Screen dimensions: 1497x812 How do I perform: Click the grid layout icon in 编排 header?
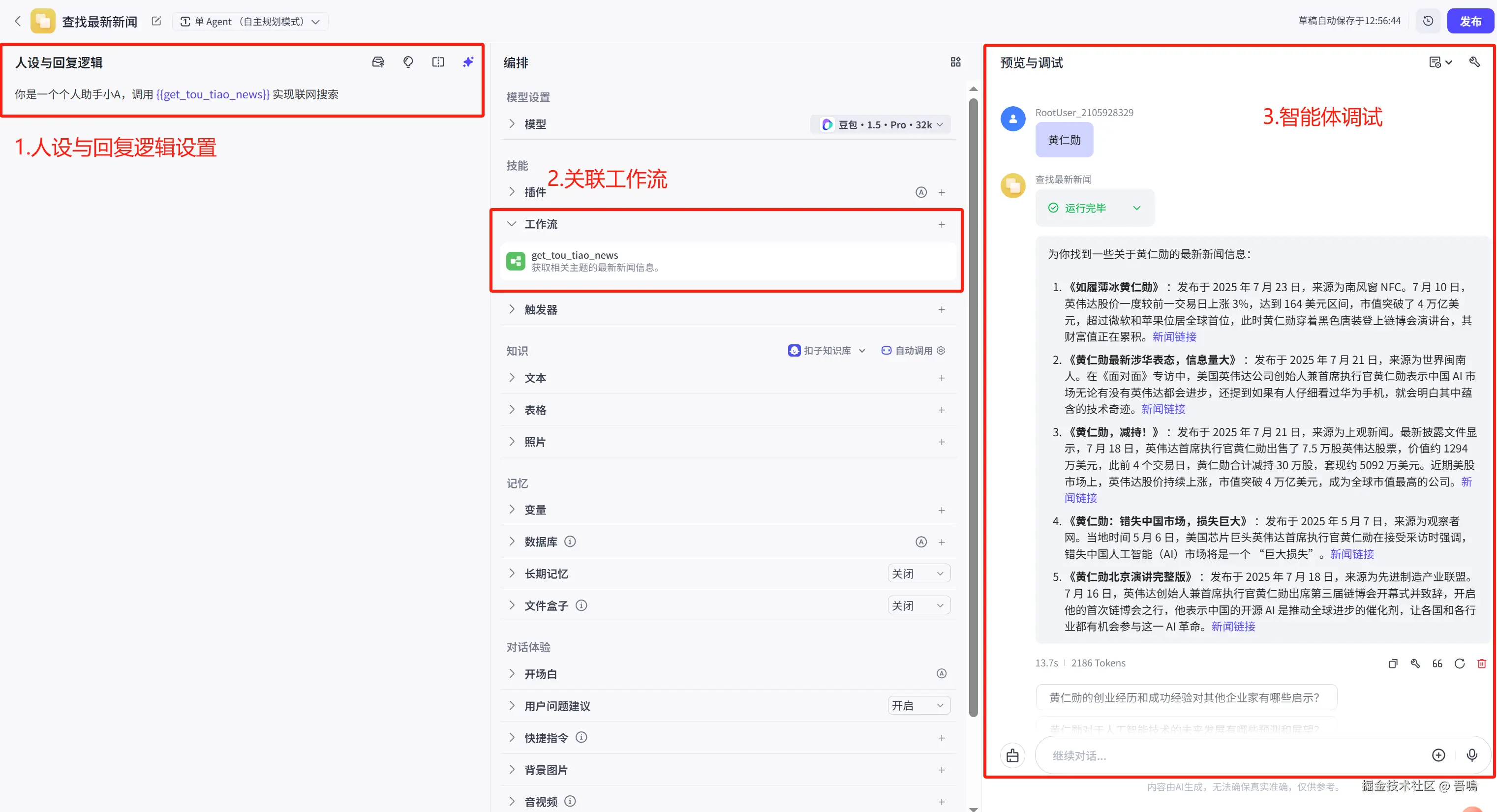tap(955, 62)
